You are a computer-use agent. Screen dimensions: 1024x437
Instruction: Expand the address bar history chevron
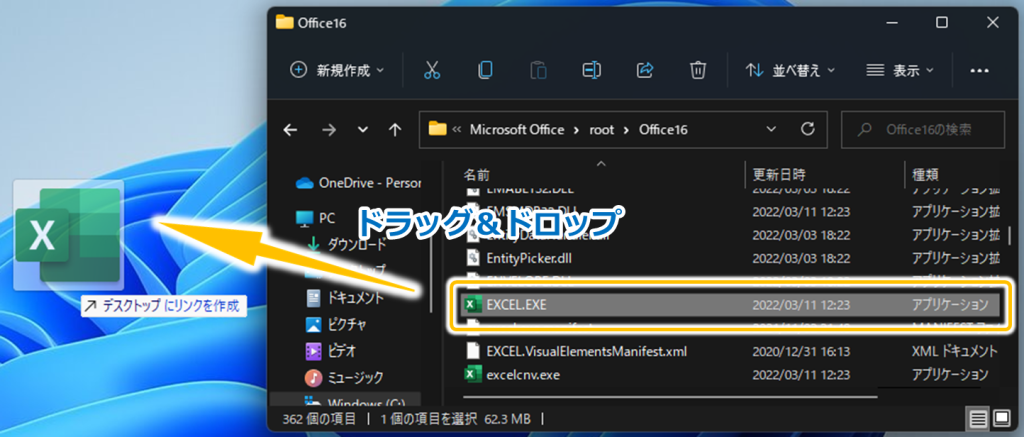click(771, 130)
